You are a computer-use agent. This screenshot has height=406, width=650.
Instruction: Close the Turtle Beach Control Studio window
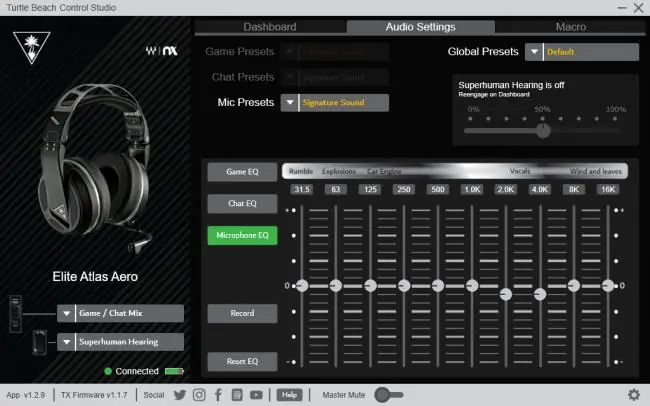638,8
